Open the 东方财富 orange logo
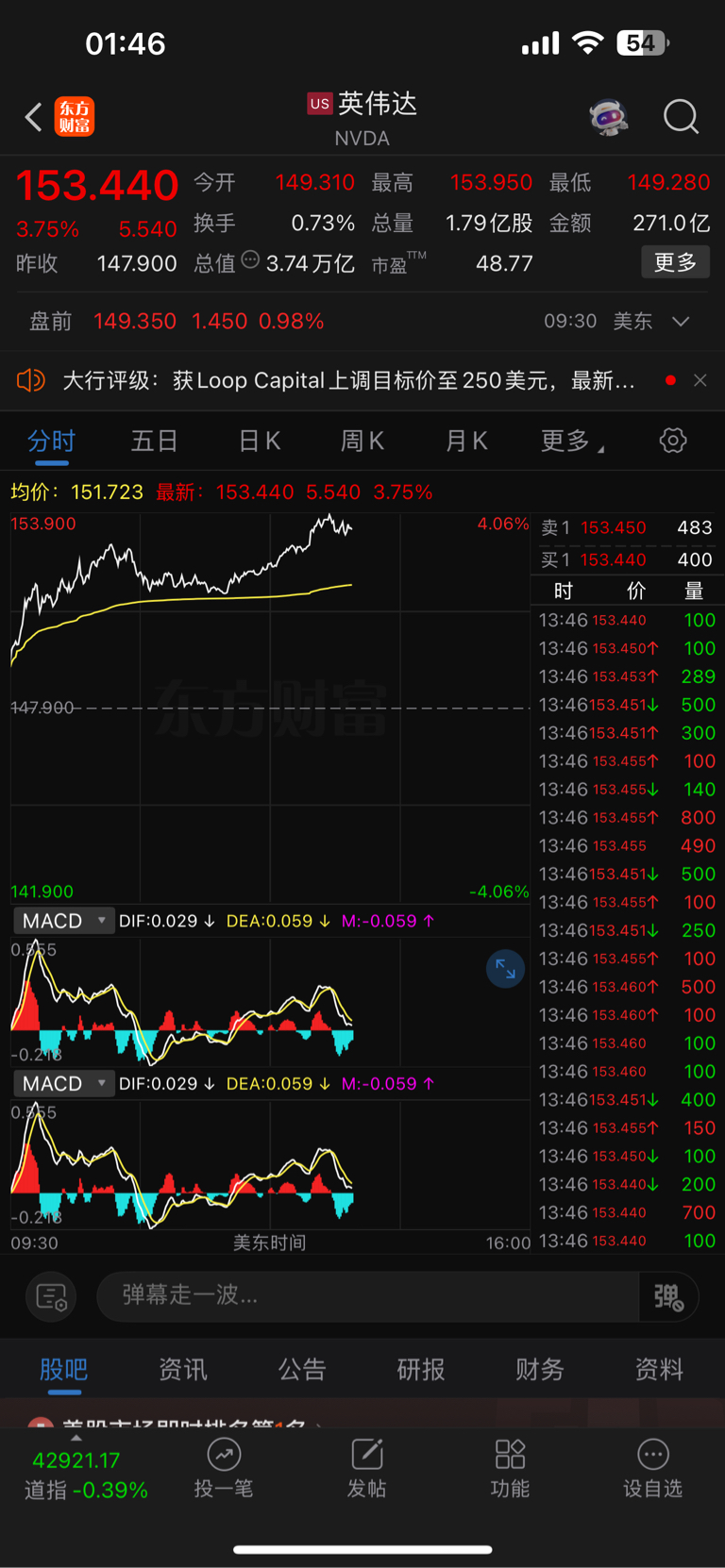Image resolution: width=725 pixels, height=1568 pixels. pos(75,117)
